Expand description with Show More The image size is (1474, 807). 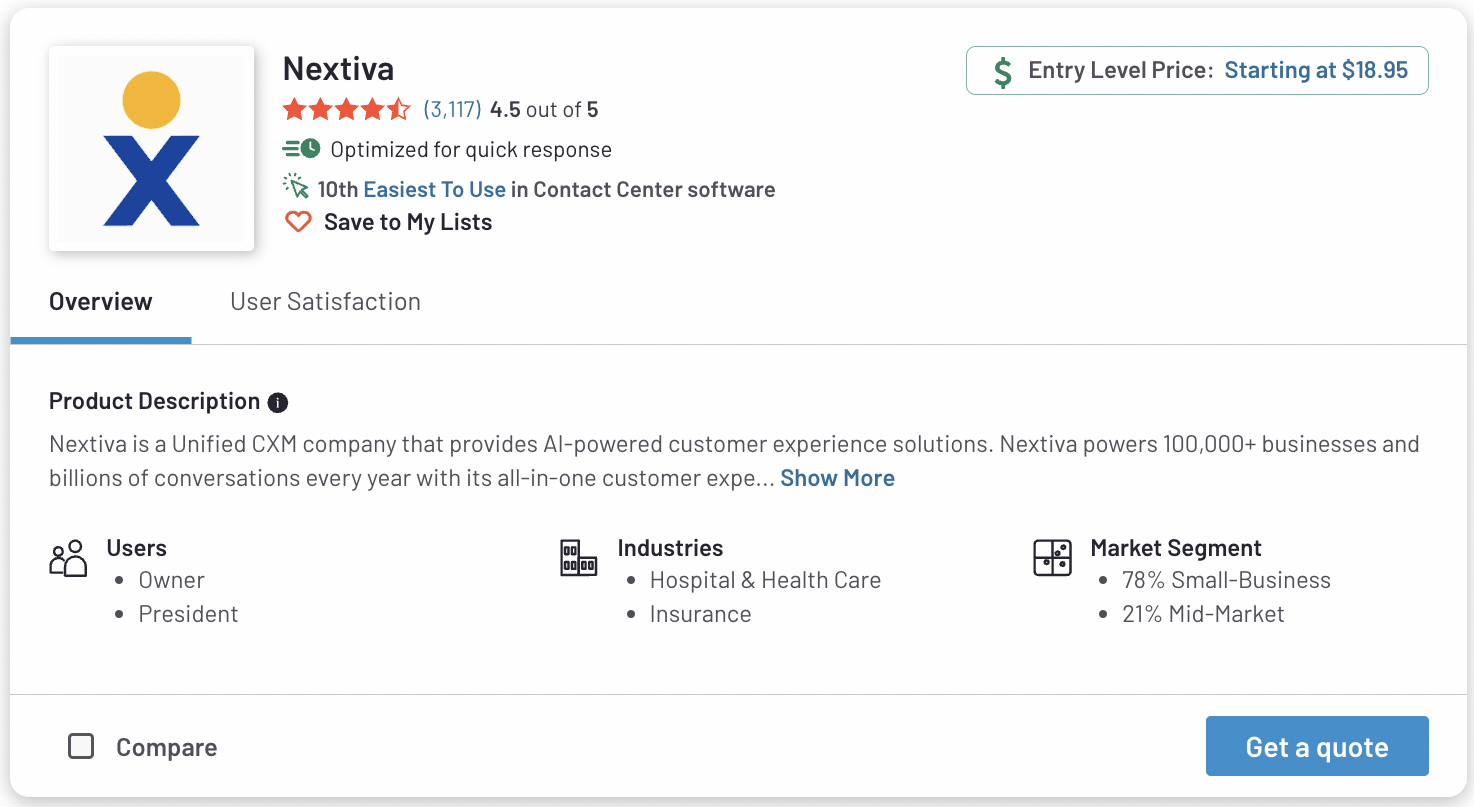point(837,478)
